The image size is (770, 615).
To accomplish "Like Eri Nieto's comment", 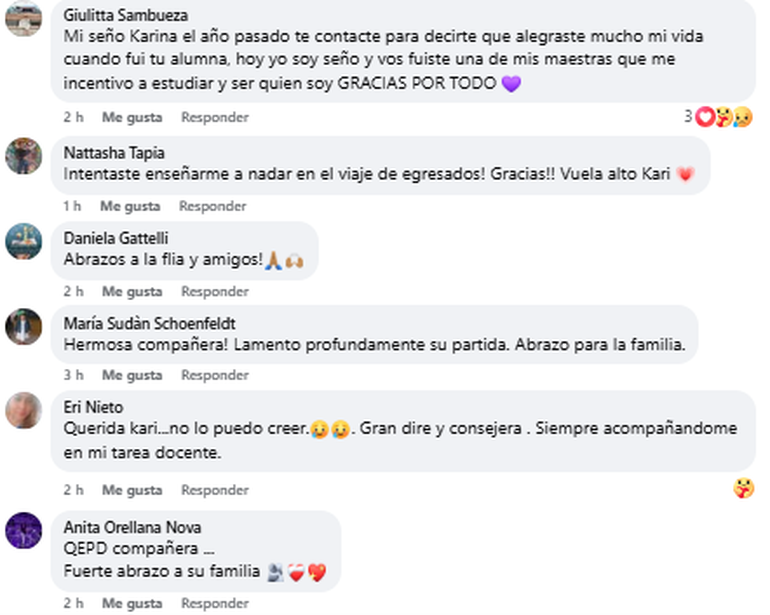I will [131, 491].
